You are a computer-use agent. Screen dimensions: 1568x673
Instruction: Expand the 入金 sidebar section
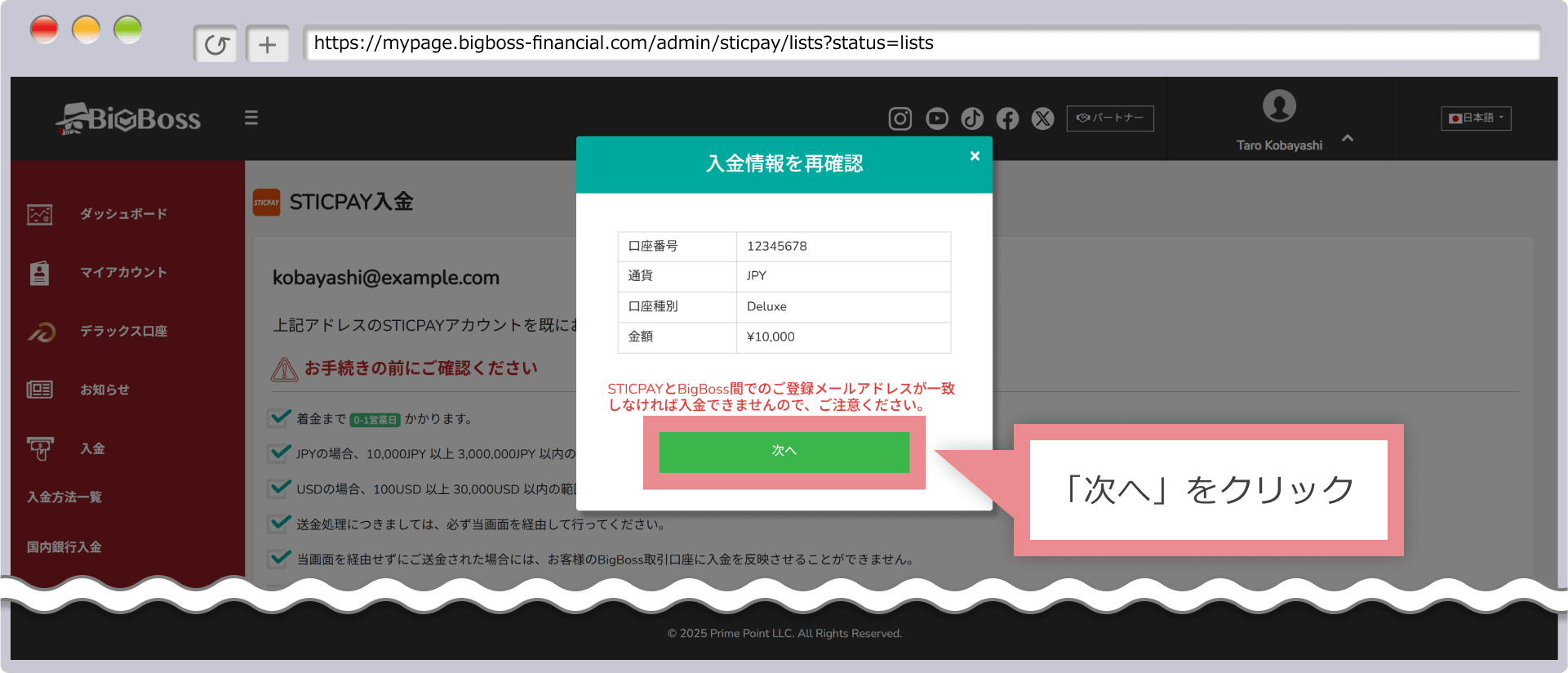91,448
